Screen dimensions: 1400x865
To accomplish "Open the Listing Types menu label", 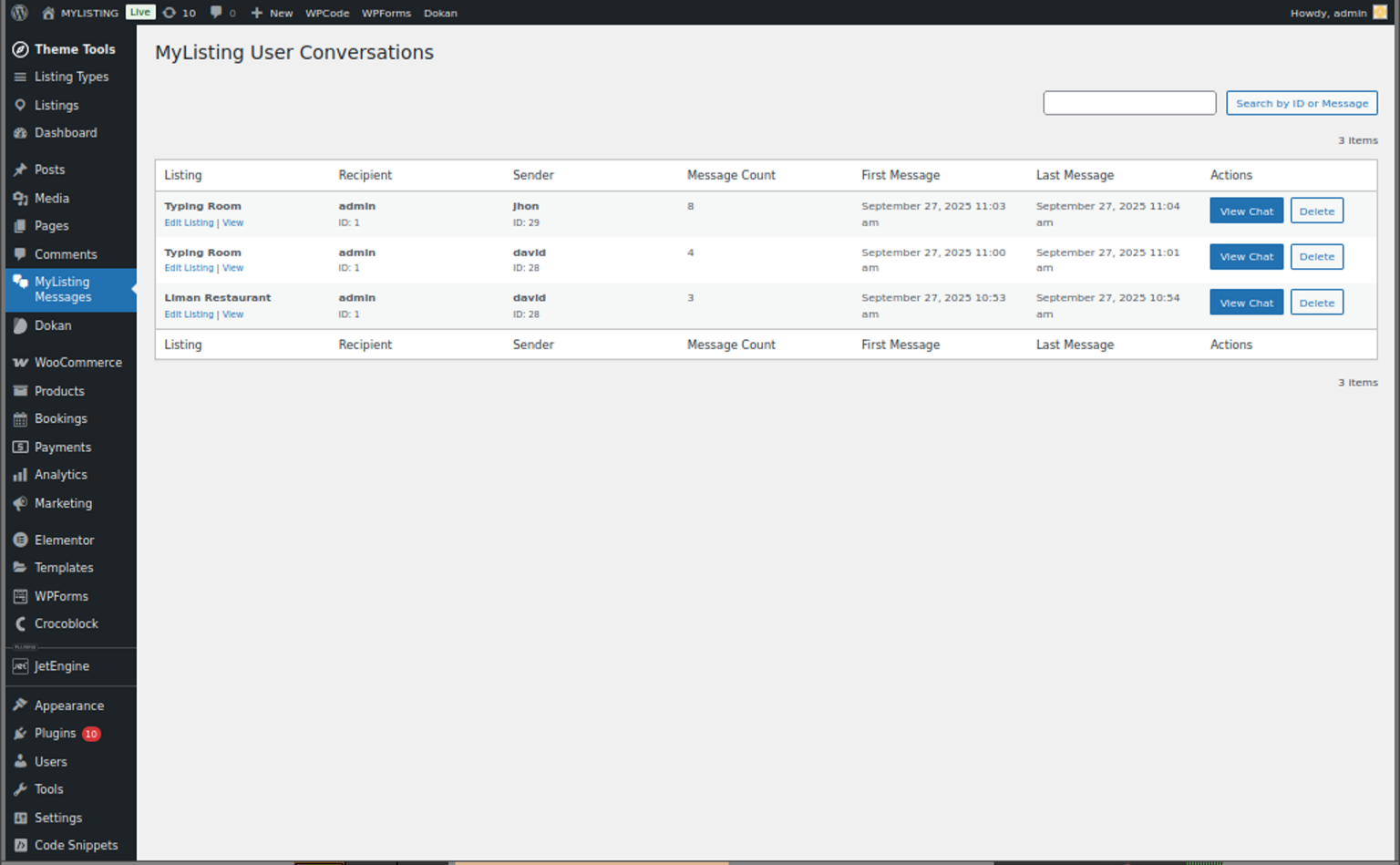I will pyautogui.click(x=71, y=77).
